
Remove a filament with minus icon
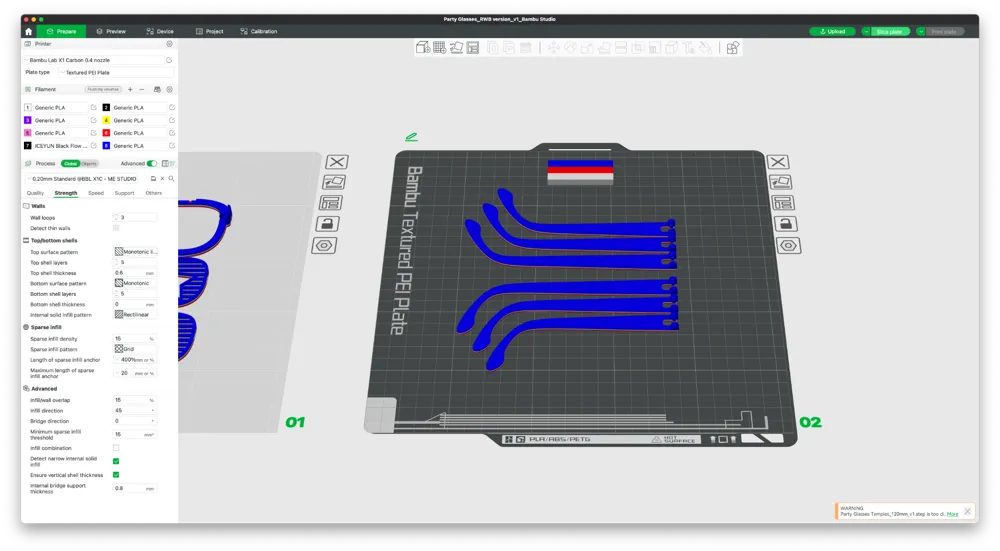(x=142, y=89)
